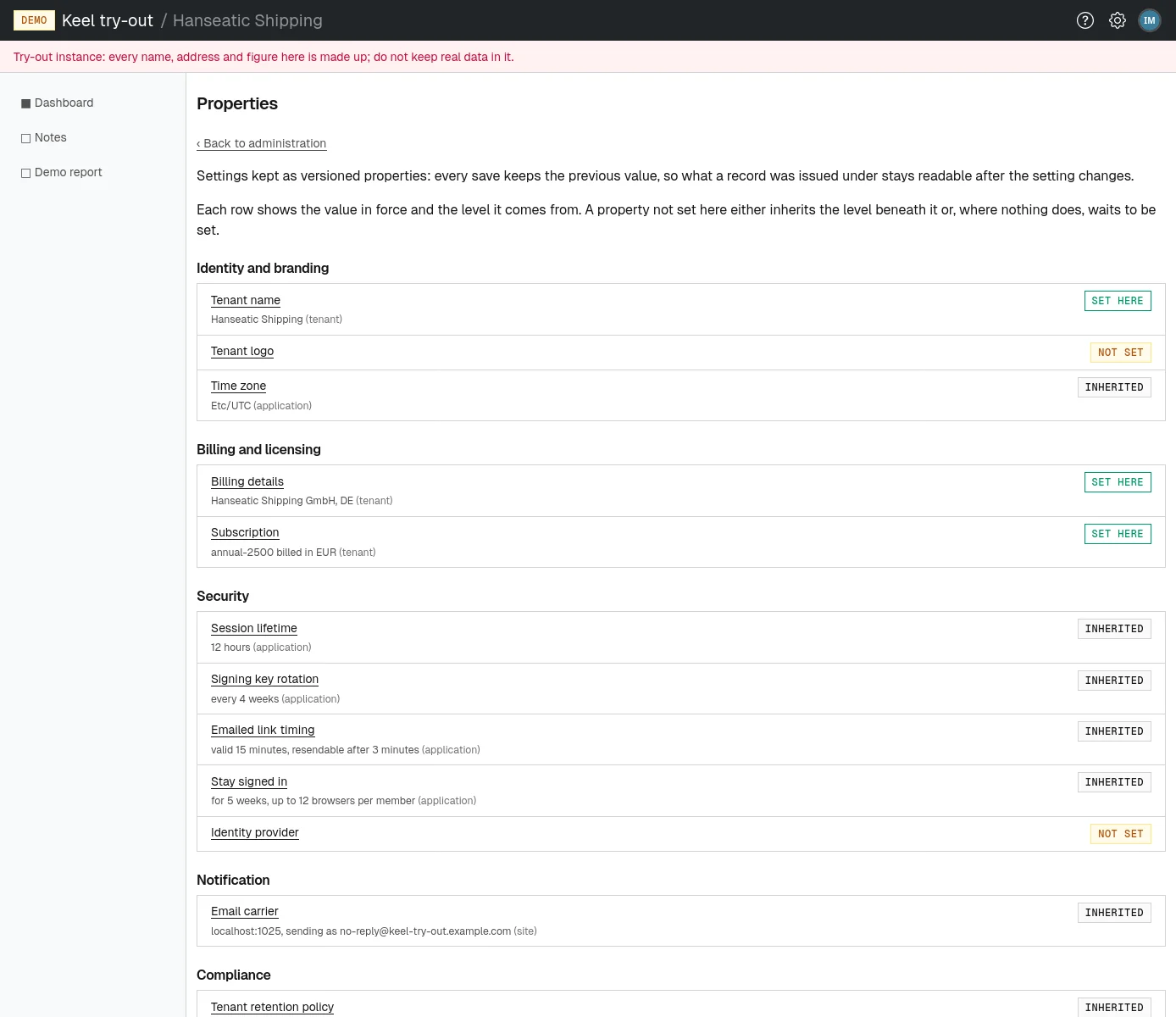The width and height of the screenshot is (1176, 1017).
Task: Click value '12 hours (application)'
Action: (x=261, y=647)
